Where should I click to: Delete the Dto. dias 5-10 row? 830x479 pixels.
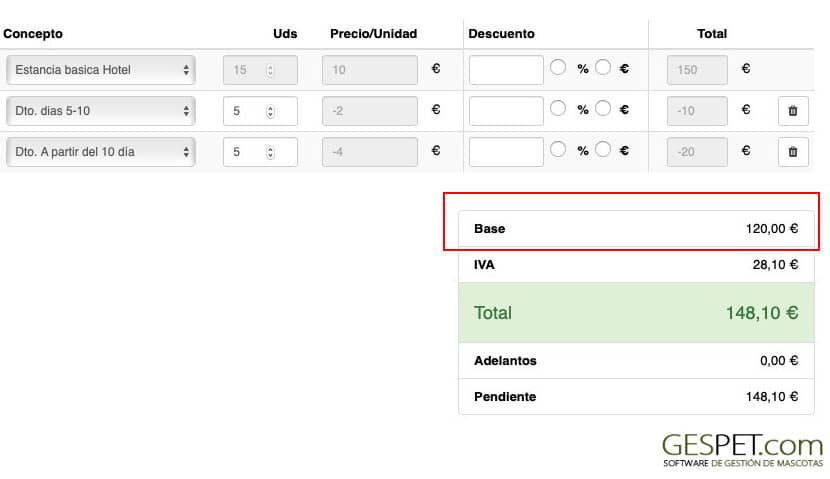point(793,111)
